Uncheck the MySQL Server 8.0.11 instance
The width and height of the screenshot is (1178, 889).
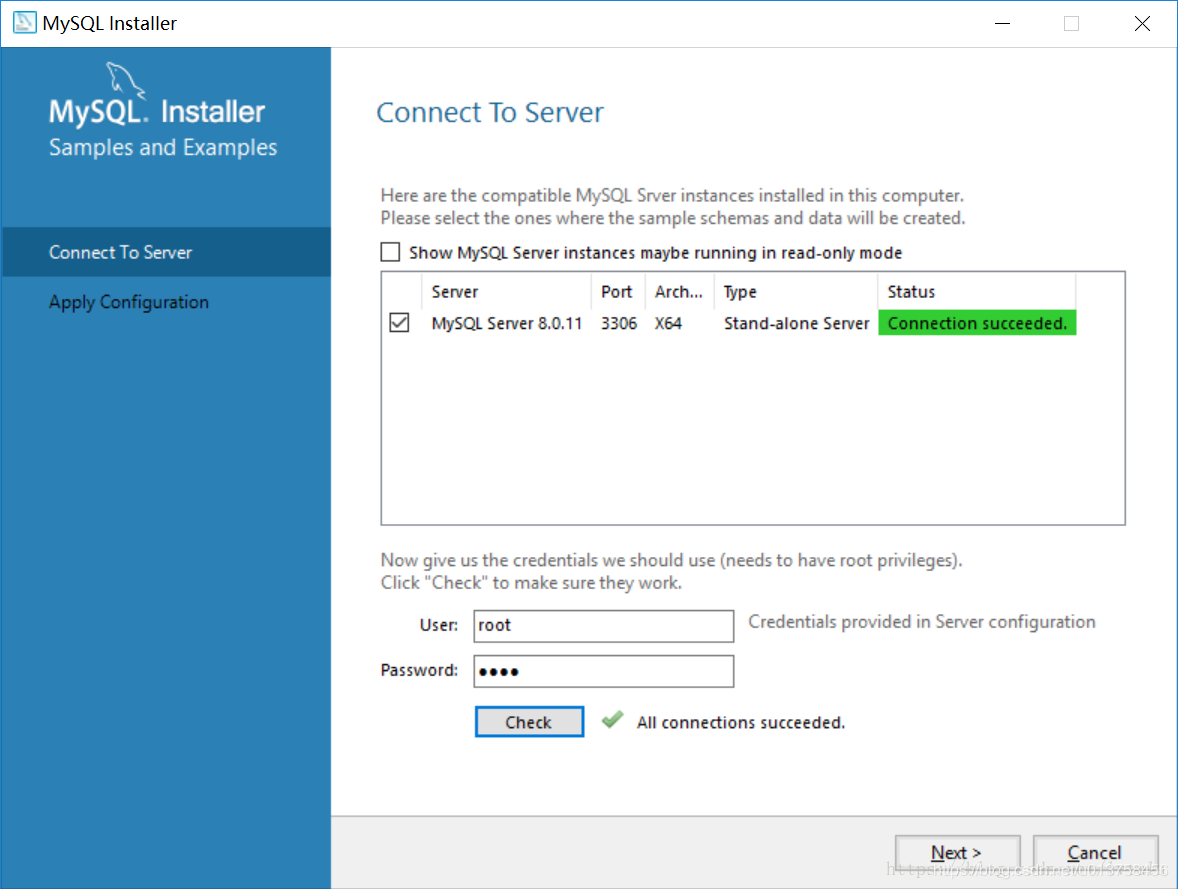[x=399, y=322]
